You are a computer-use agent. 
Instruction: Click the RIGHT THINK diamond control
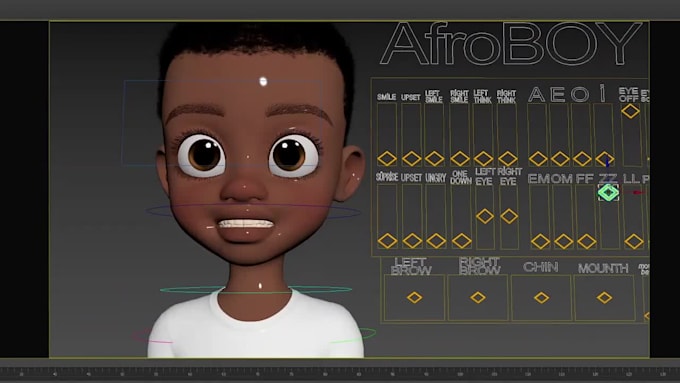pos(507,159)
